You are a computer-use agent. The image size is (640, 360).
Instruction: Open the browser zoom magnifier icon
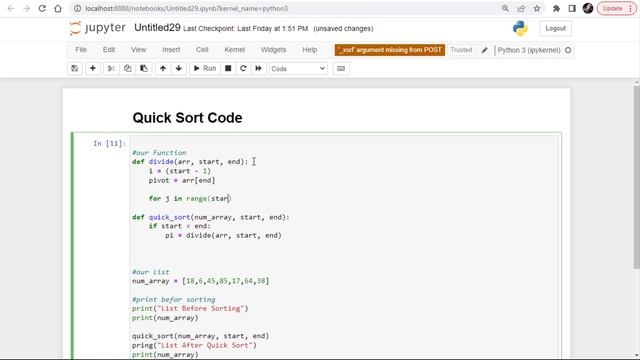[x=505, y=9]
